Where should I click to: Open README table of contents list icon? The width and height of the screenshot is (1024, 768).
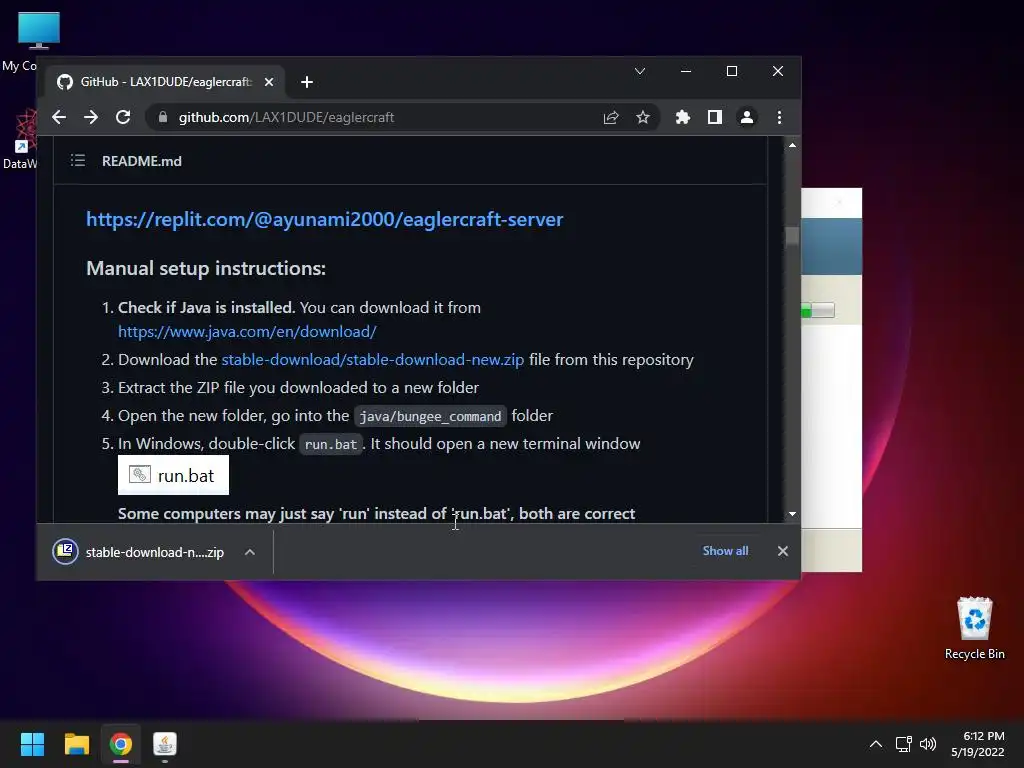tap(78, 161)
